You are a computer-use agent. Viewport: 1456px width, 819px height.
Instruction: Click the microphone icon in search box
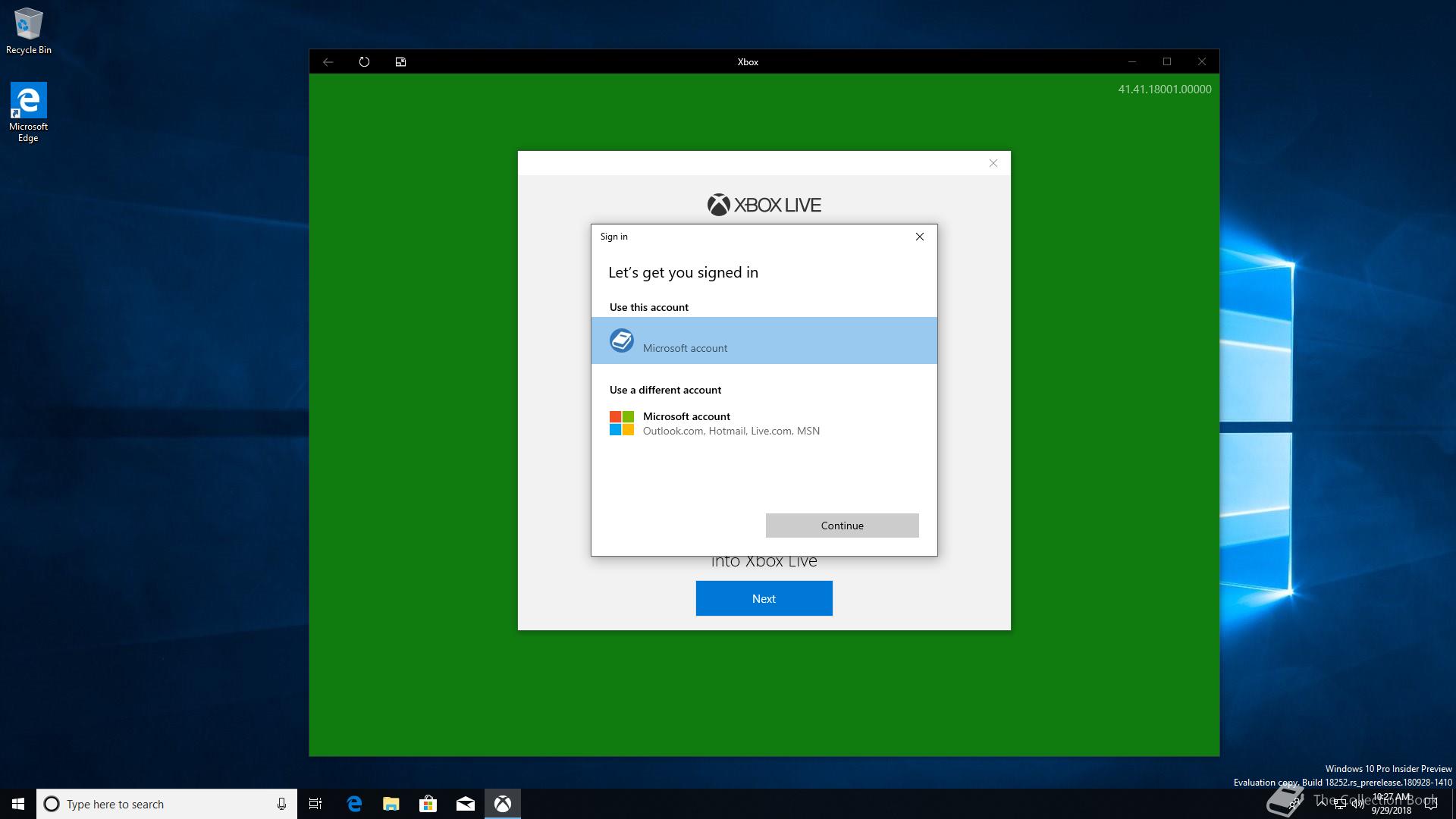[281, 804]
